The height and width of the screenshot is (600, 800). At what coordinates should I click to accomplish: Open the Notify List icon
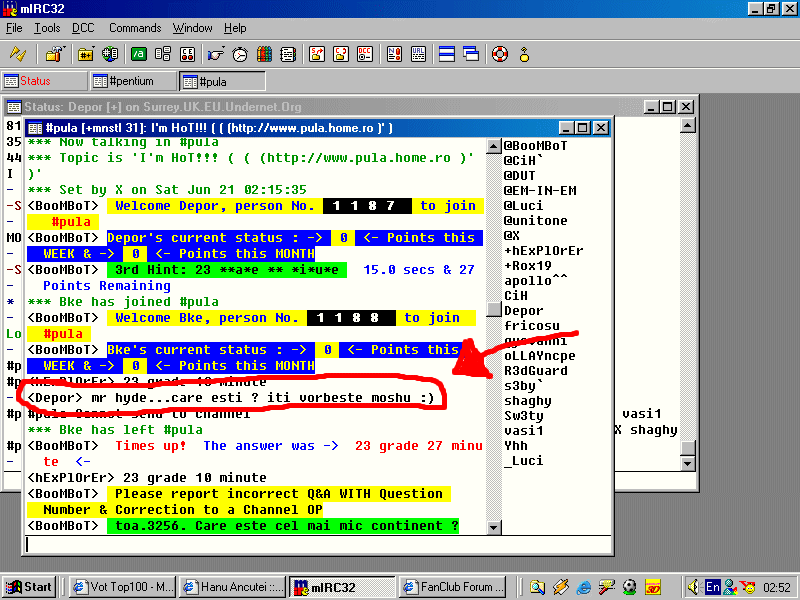(x=394, y=54)
